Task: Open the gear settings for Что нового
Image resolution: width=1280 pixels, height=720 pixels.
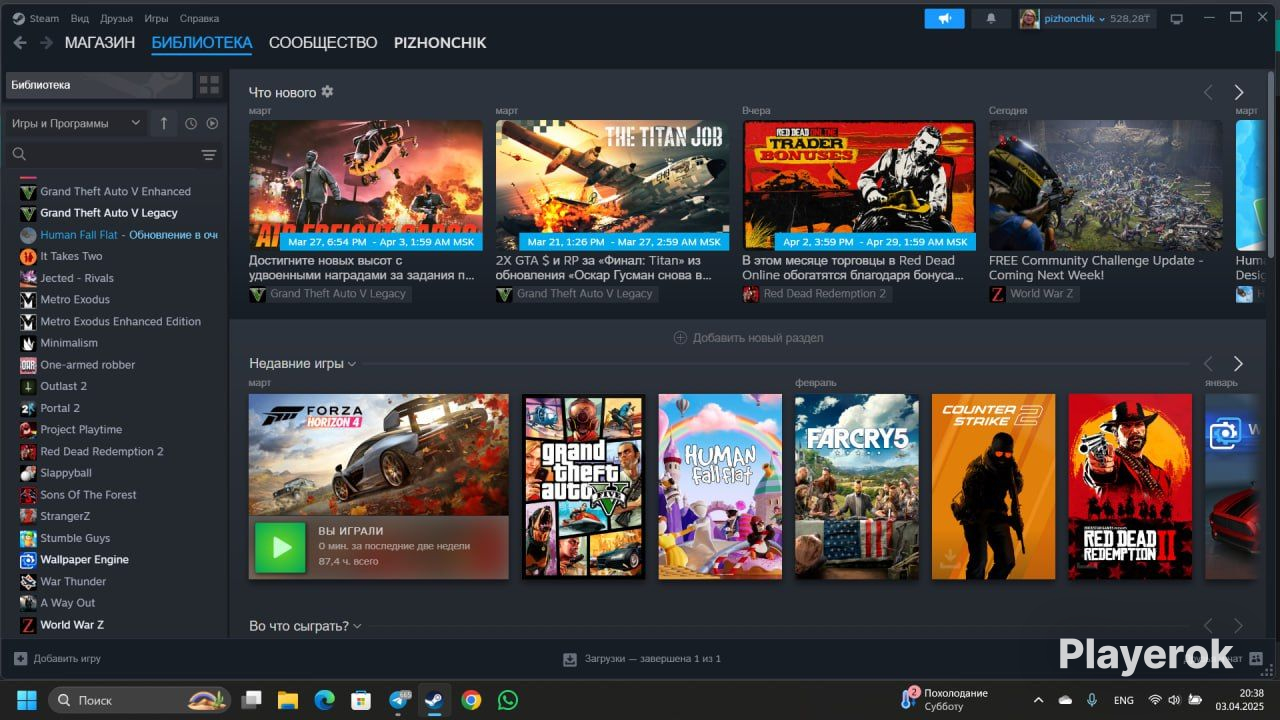Action: pyautogui.click(x=327, y=92)
